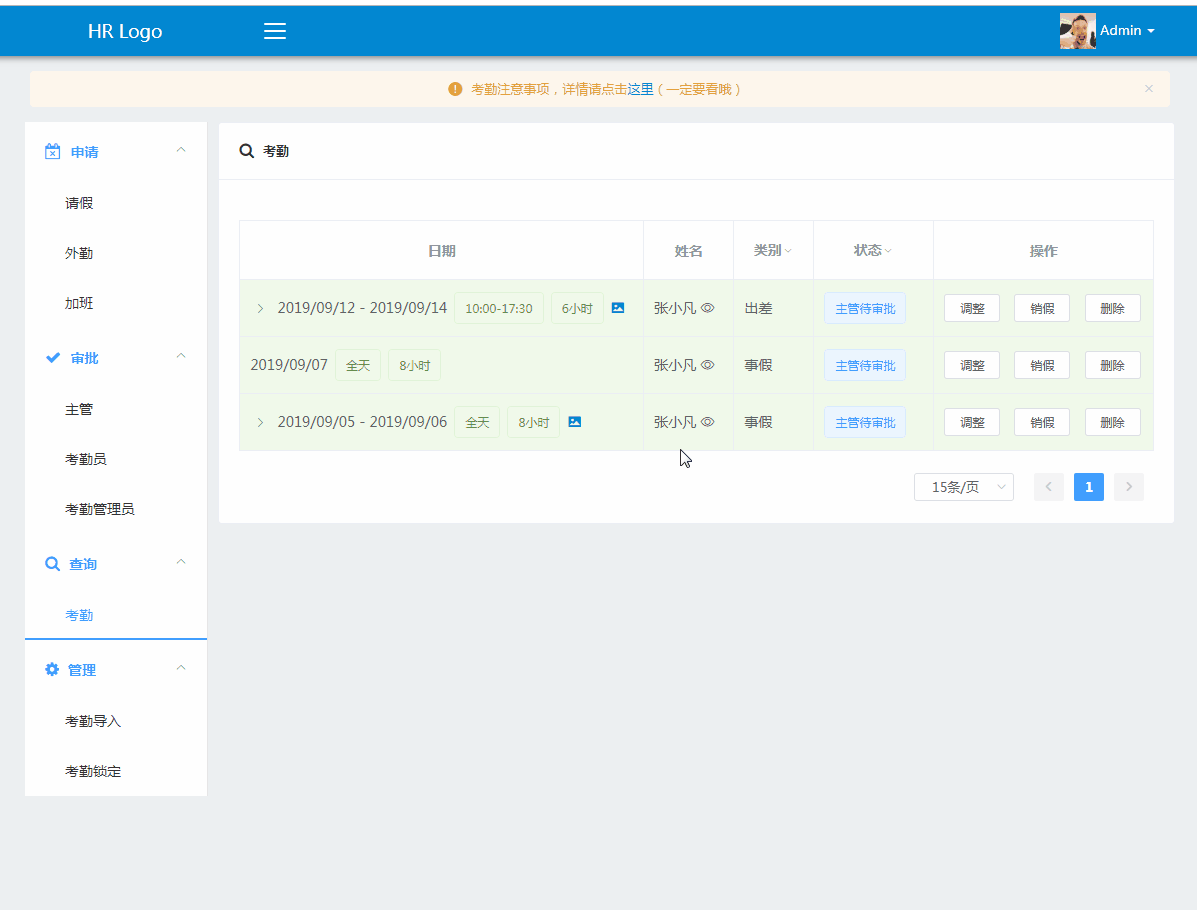Click the image attachment icon in 2019/09/05 row
This screenshot has height=910, width=1197.
pyautogui.click(x=575, y=422)
